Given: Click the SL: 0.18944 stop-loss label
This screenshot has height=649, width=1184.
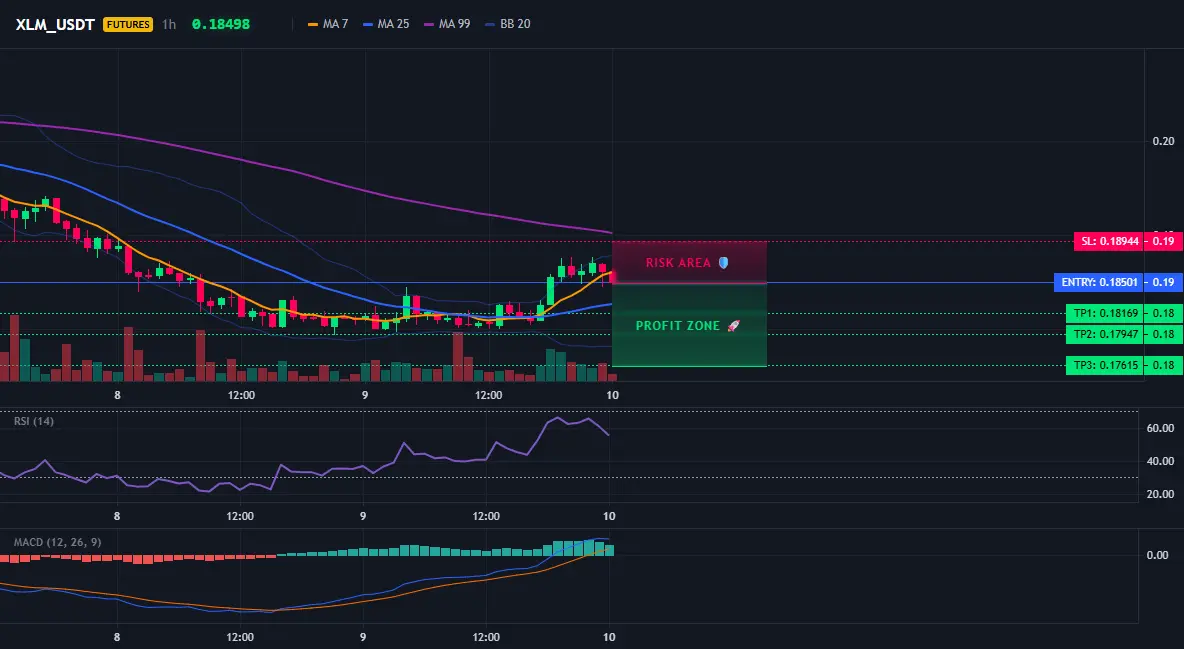Looking at the screenshot, I should pyautogui.click(x=1108, y=242).
